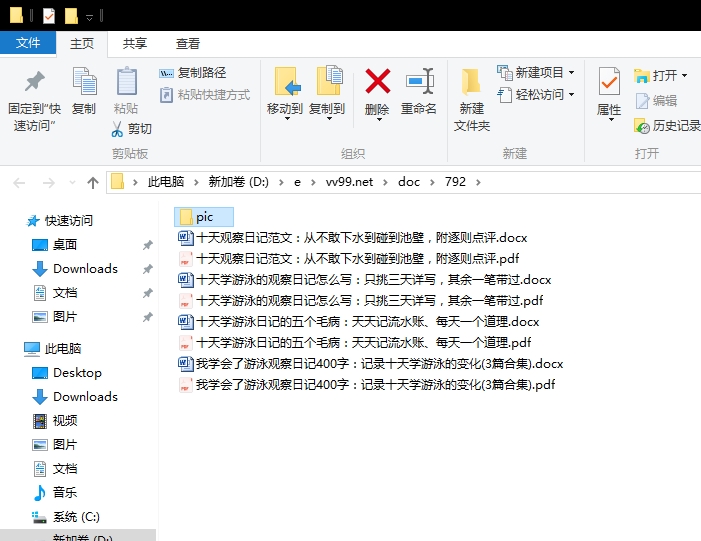
Task: Switch to 文件 file tab
Action: pyautogui.click(x=28, y=43)
